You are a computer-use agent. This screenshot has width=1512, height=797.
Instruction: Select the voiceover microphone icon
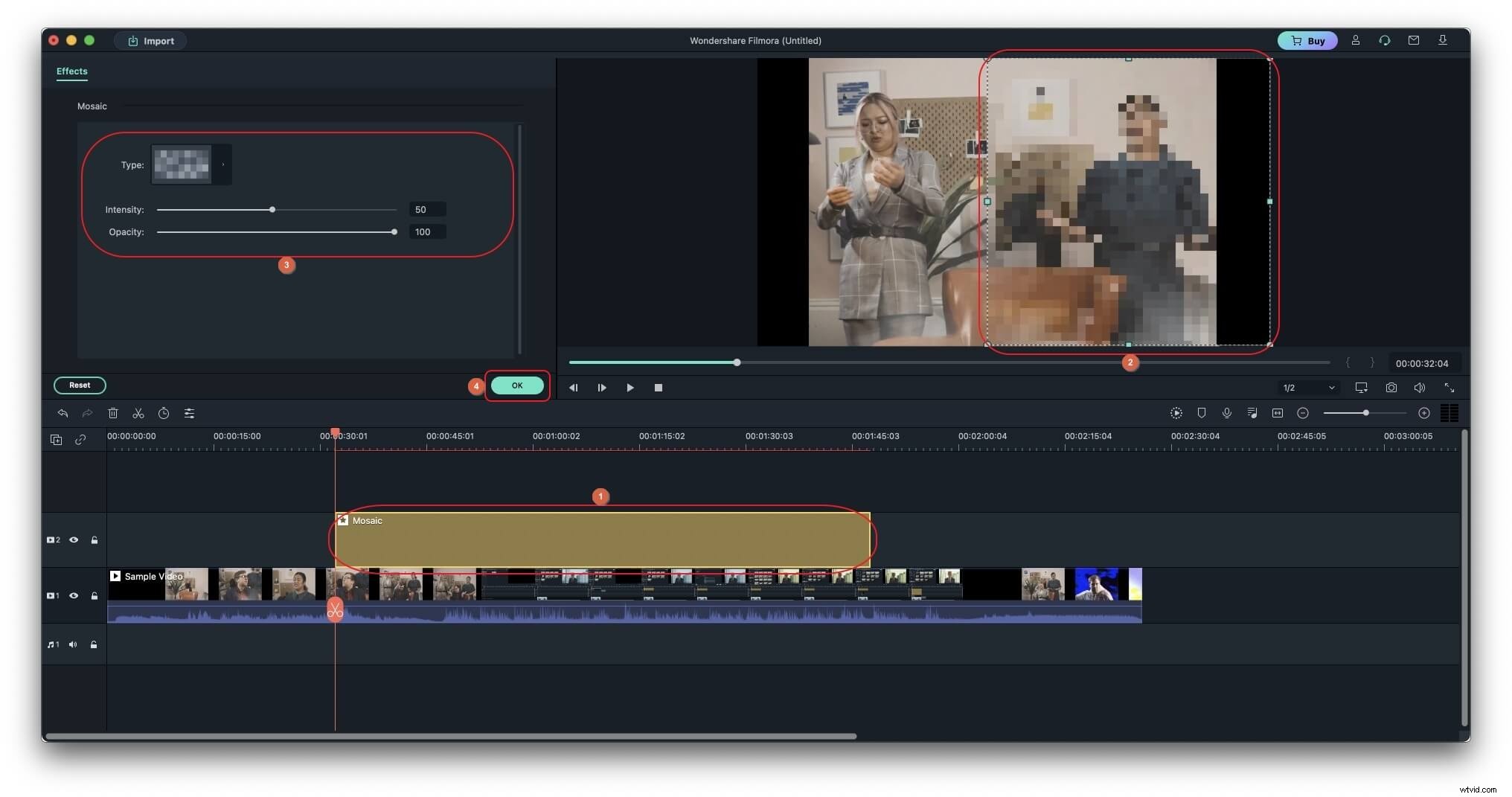click(x=1227, y=414)
